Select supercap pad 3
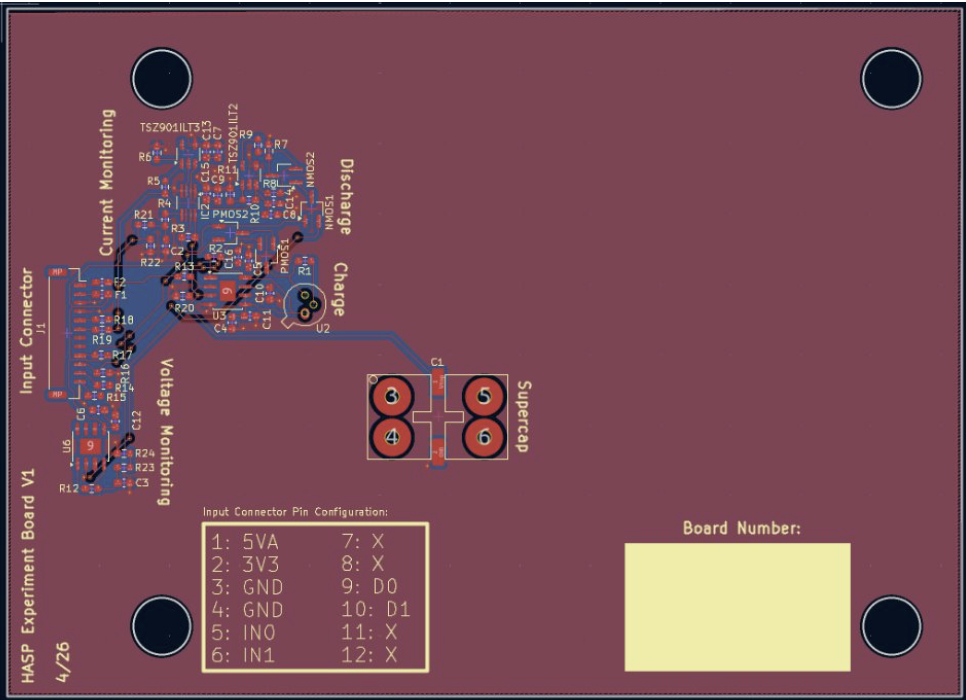The image size is (966, 700). coord(392,396)
